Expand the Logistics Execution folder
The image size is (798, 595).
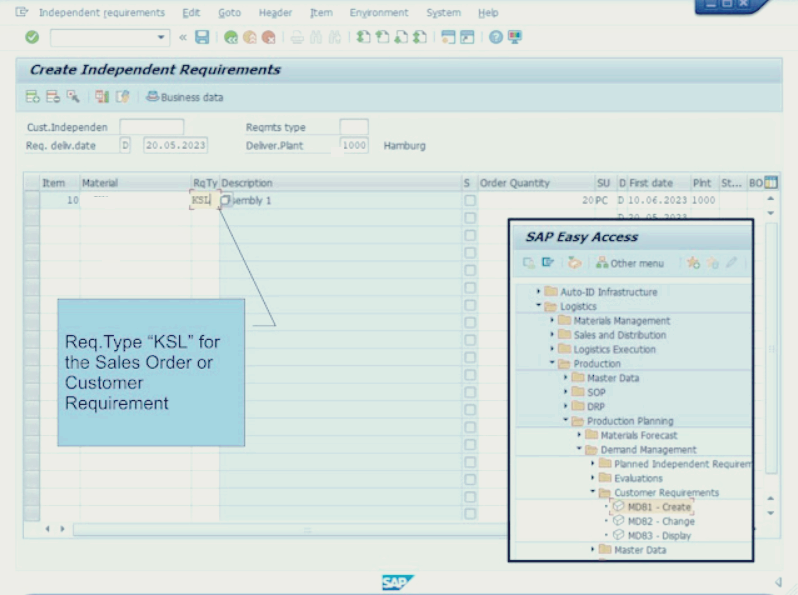pyautogui.click(x=552, y=349)
